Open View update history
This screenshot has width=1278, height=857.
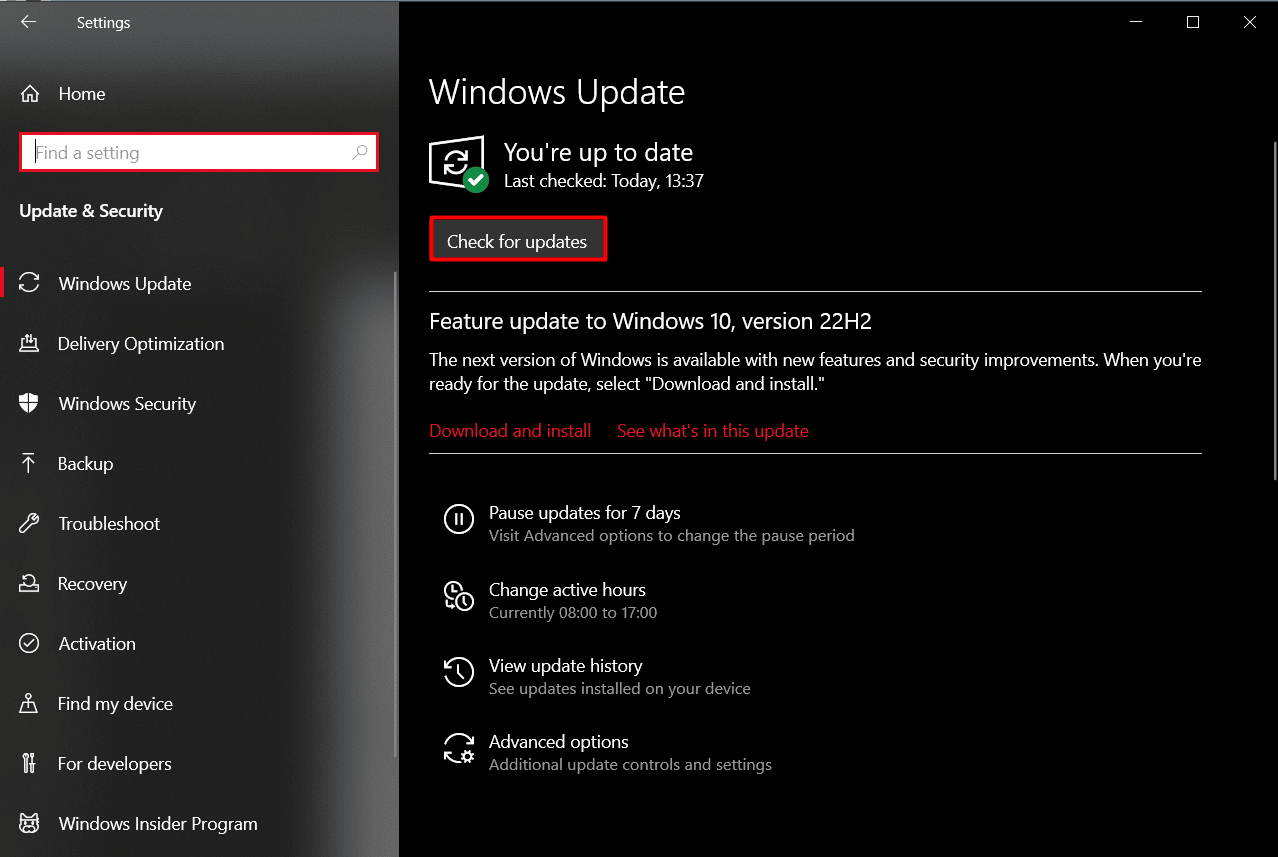click(565, 666)
